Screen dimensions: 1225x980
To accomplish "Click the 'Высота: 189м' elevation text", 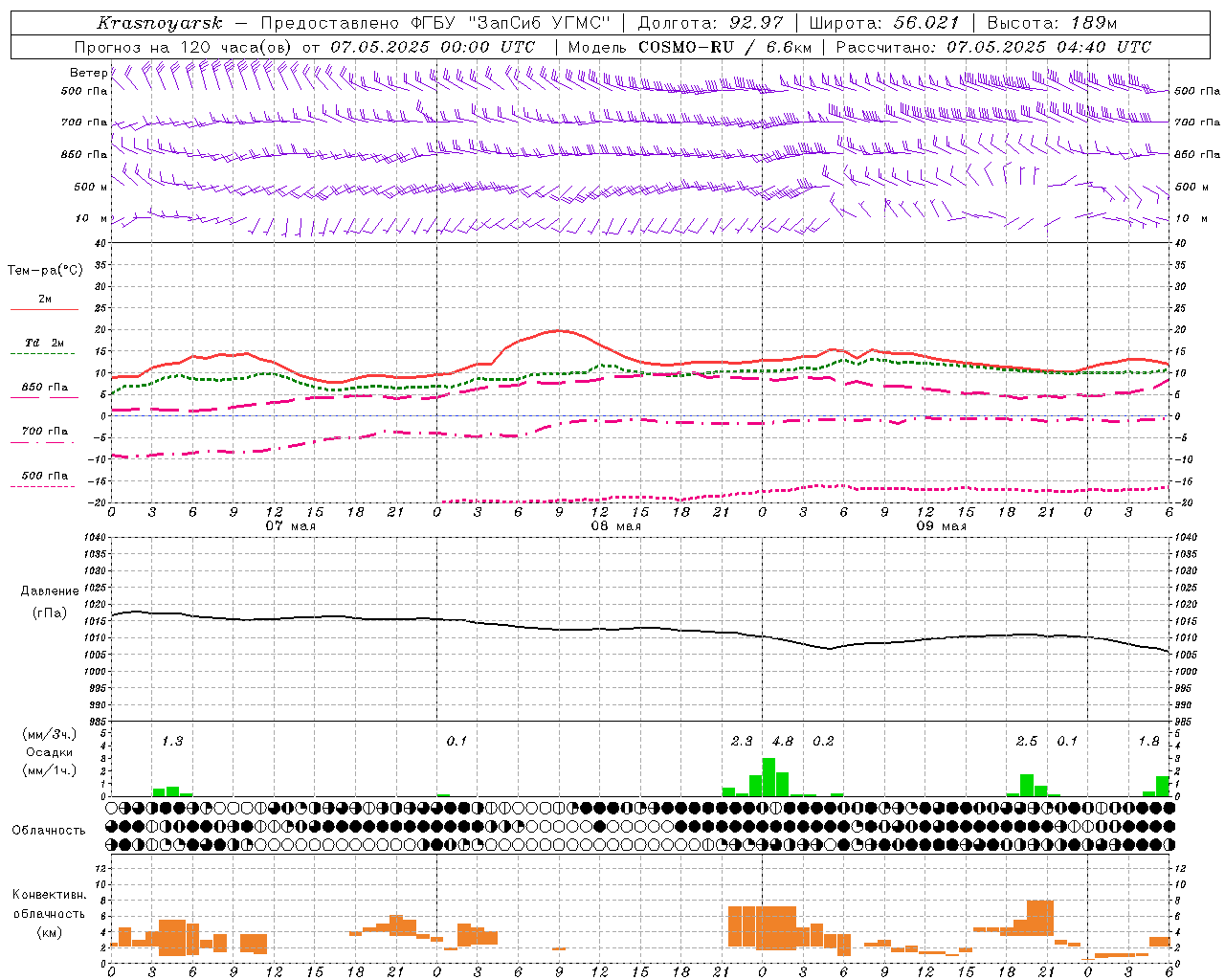I will (1052, 23).
